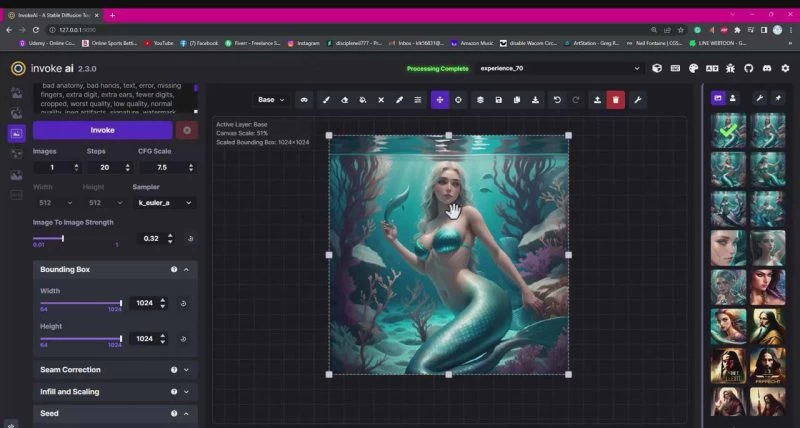
Task: Click the purple Invoke button
Action: pyautogui.click(x=102, y=130)
